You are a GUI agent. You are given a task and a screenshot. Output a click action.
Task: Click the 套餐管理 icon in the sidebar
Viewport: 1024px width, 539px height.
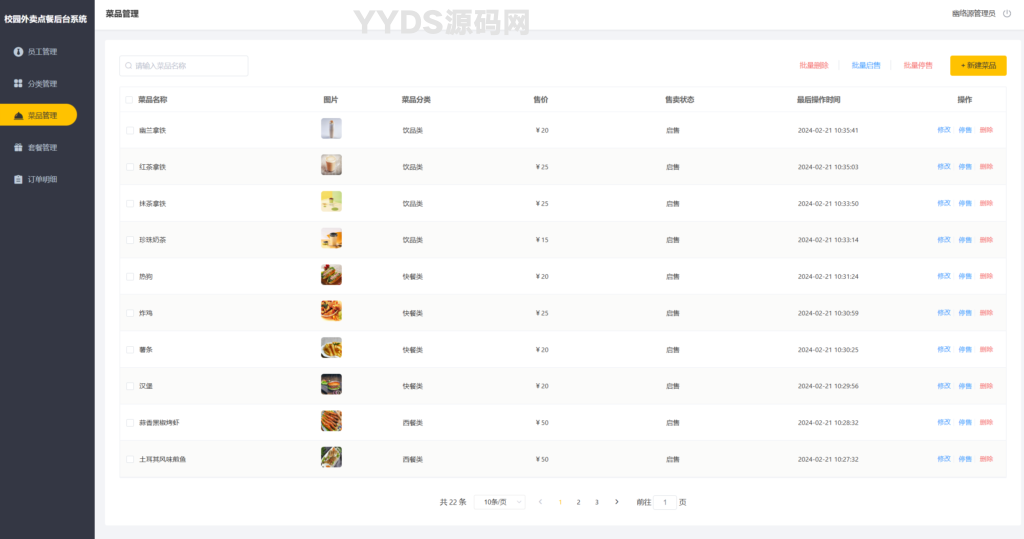18,147
